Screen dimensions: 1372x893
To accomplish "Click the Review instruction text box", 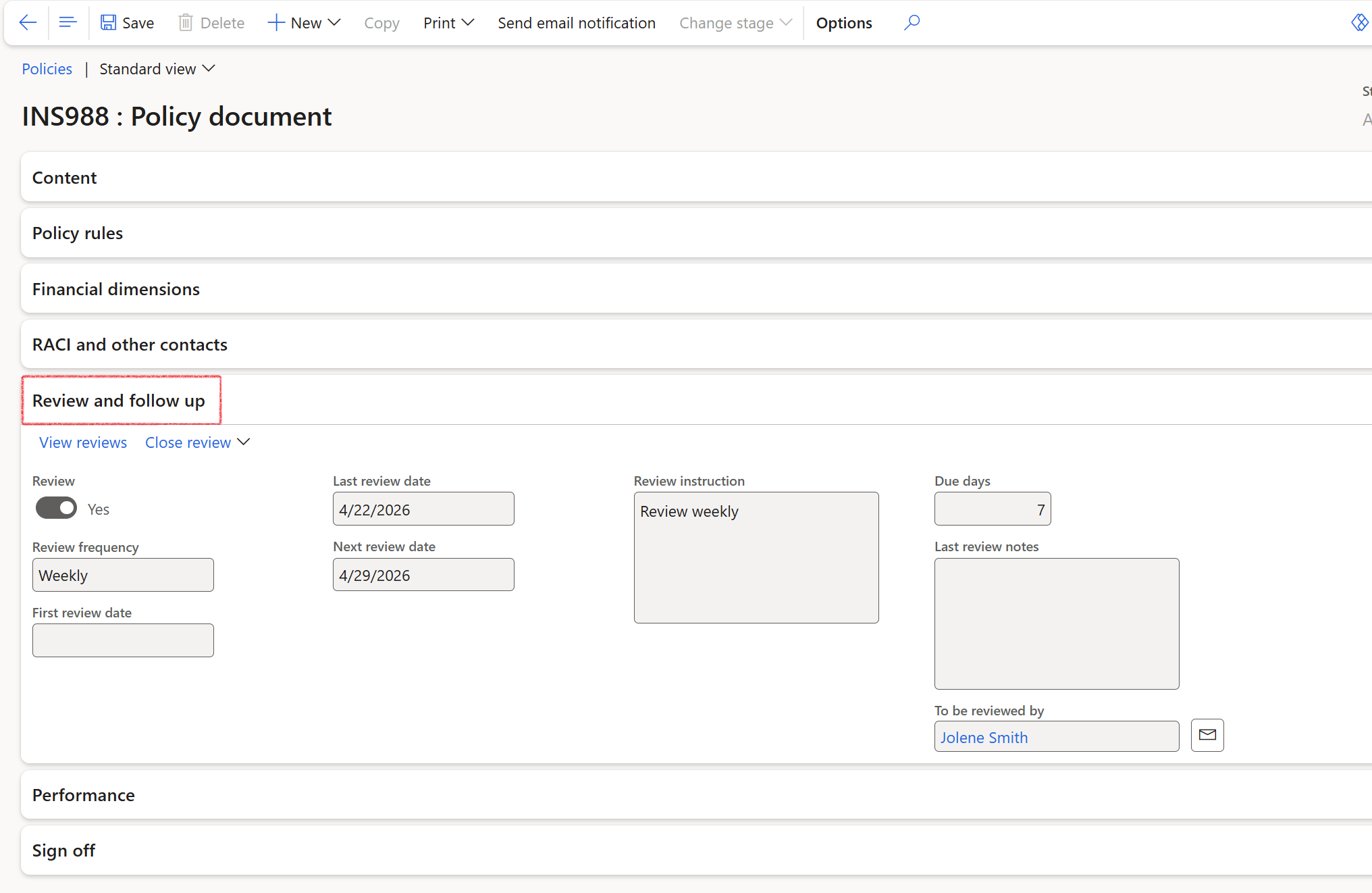I will pyautogui.click(x=756, y=557).
